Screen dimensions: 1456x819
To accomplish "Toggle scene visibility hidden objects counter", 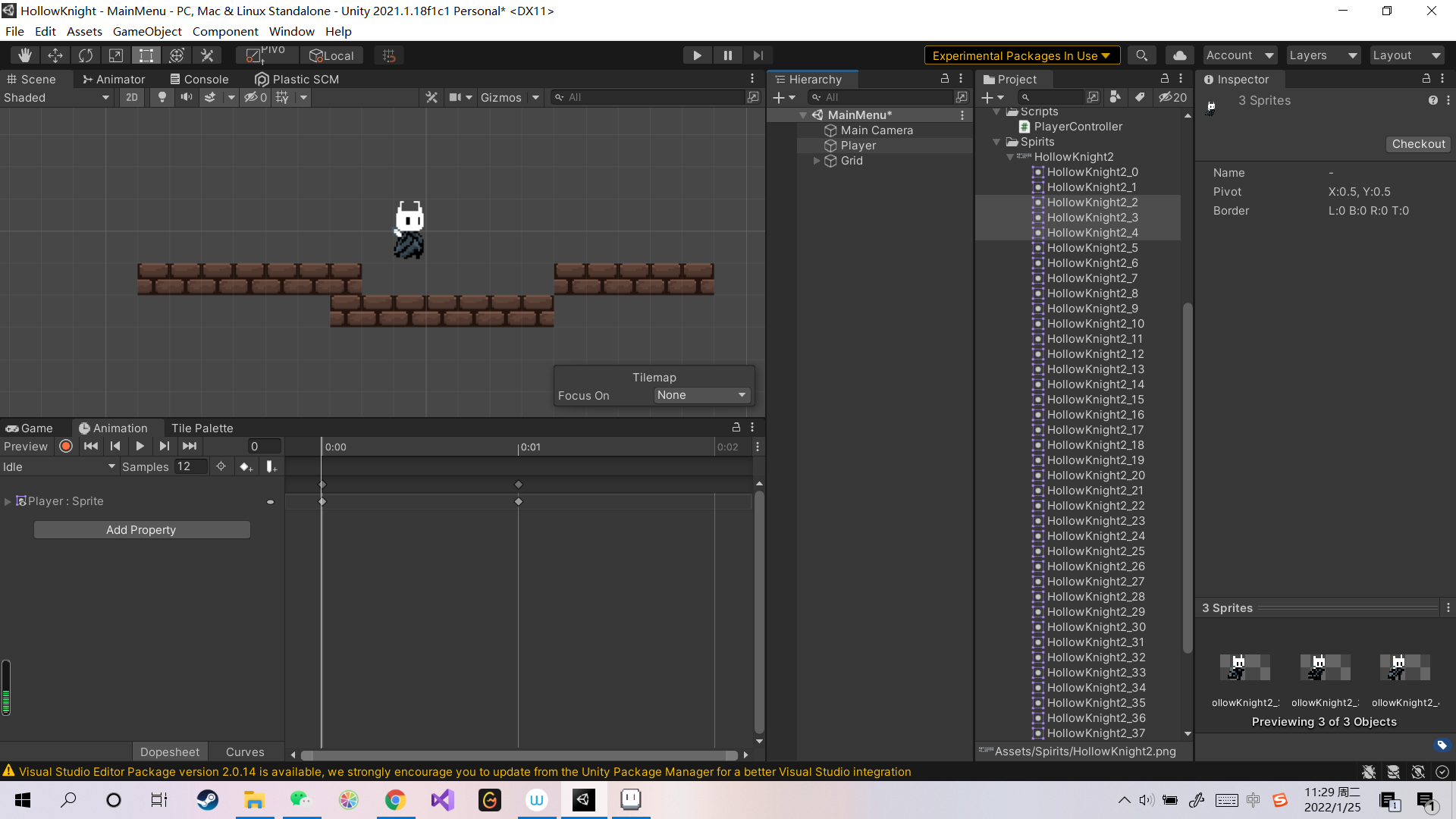I will coord(255,97).
